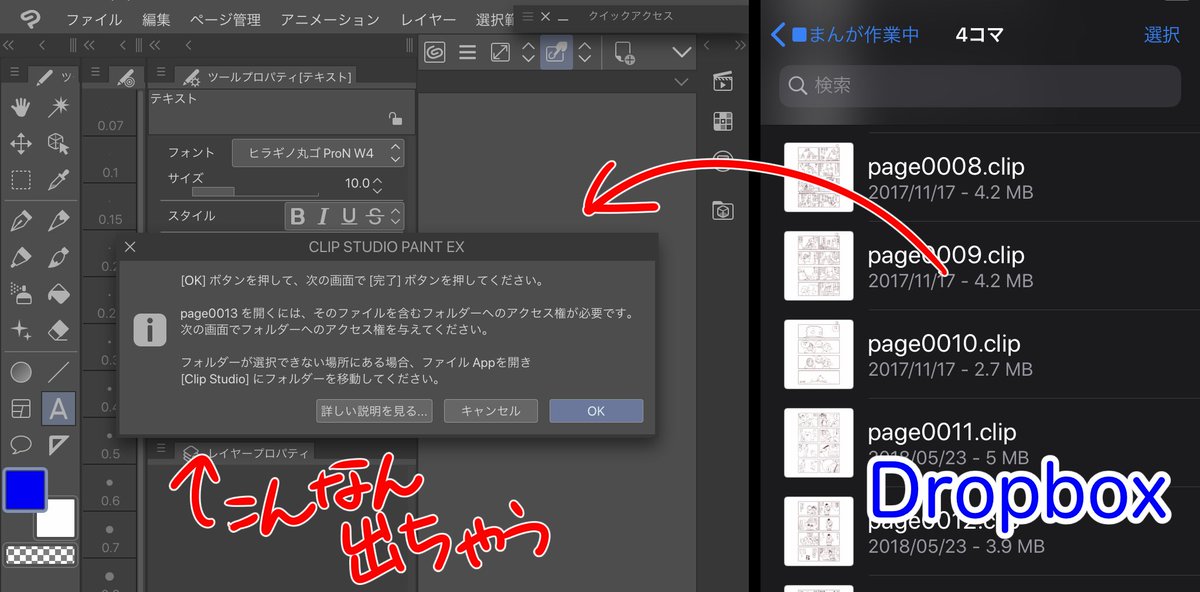The image size is (1200, 592).
Task: Select the Text tool
Action: tap(59, 408)
